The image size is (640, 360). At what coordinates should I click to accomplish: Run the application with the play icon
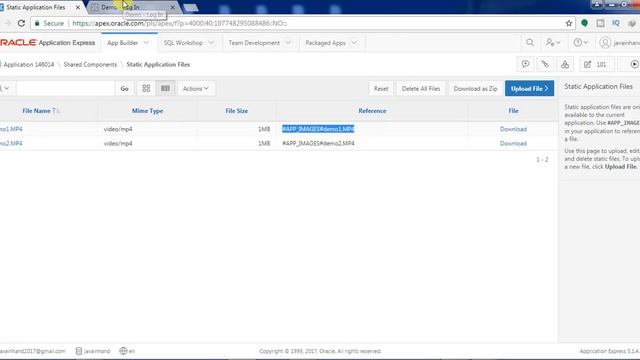coord(634,64)
